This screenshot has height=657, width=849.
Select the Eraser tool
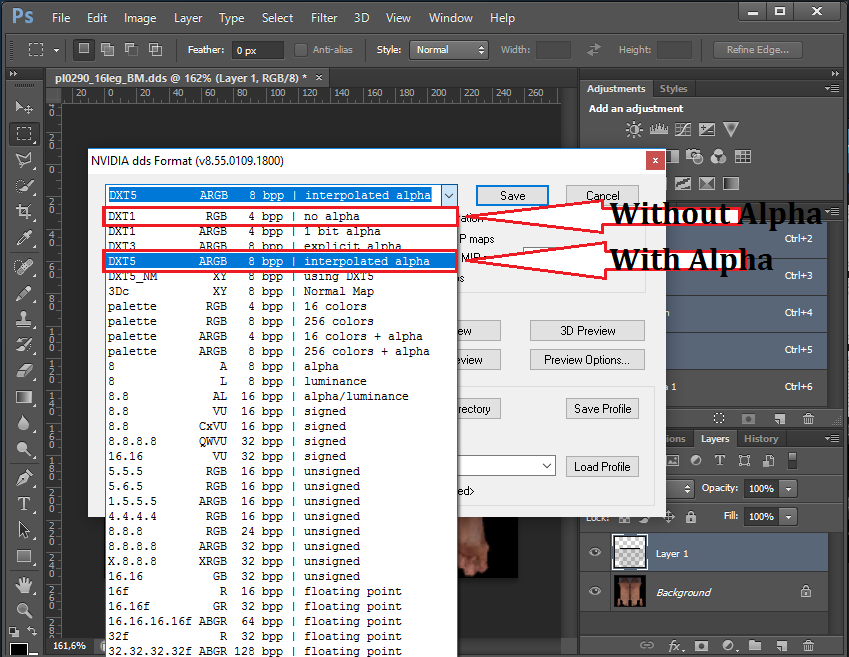tap(24, 370)
